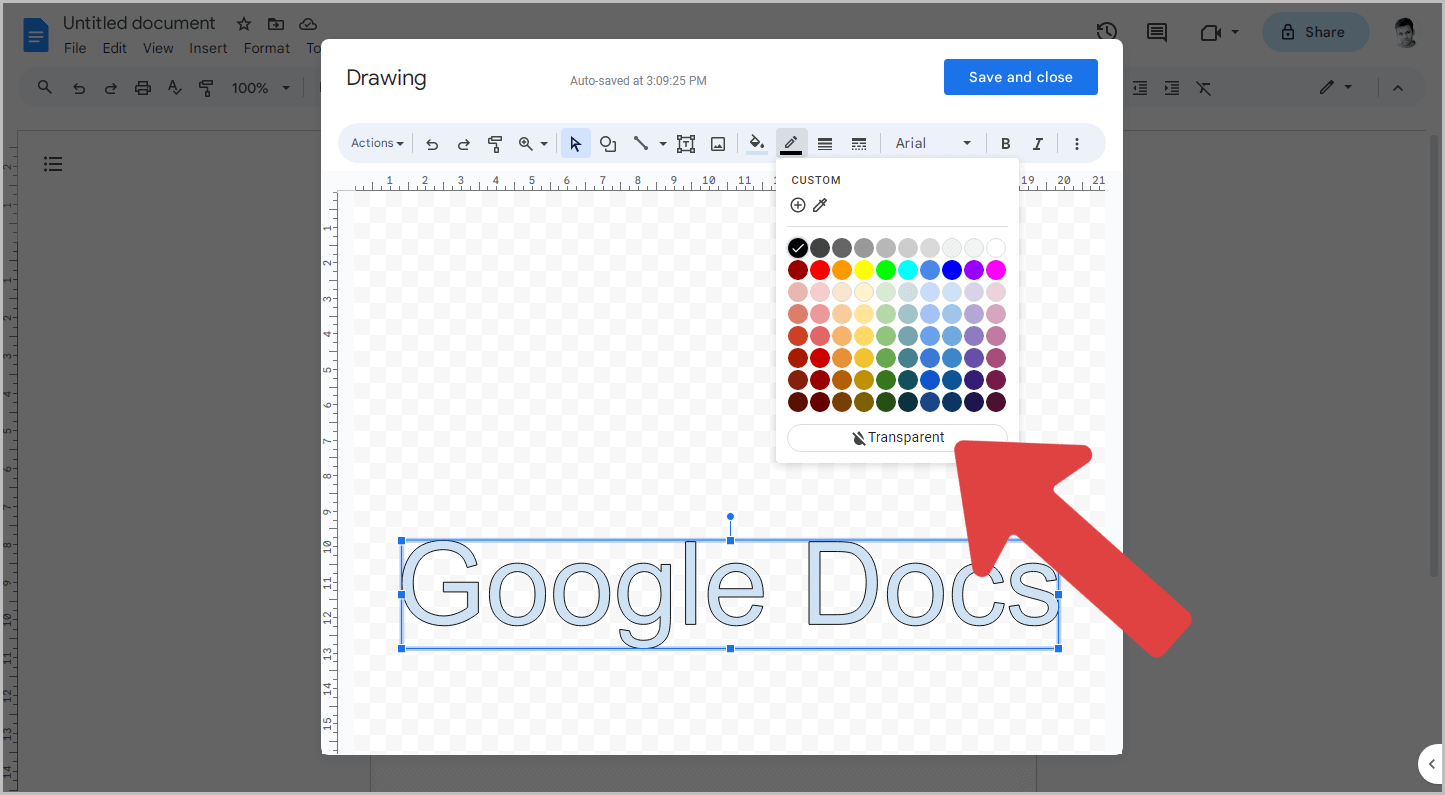Click Save and close button
This screenshot has height=795, width=1445.
[x=1020, y=77]
